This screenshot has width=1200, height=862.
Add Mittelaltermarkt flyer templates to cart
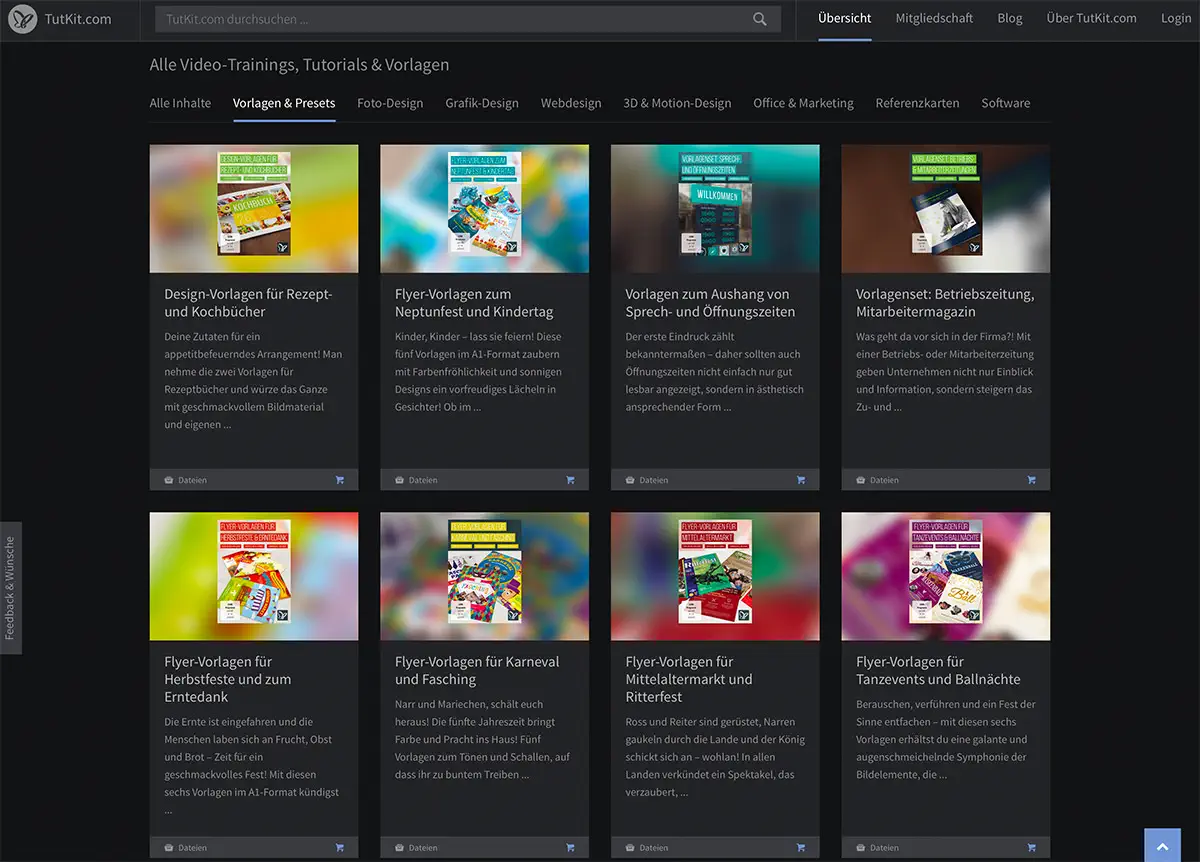click(x=801, y=848)
